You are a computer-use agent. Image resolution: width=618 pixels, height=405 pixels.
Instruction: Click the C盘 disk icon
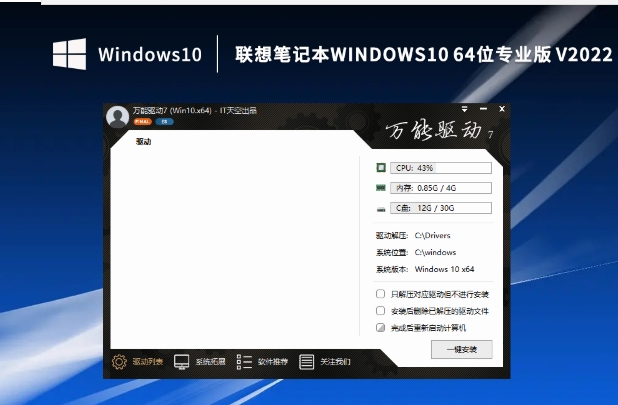point(380,208)
